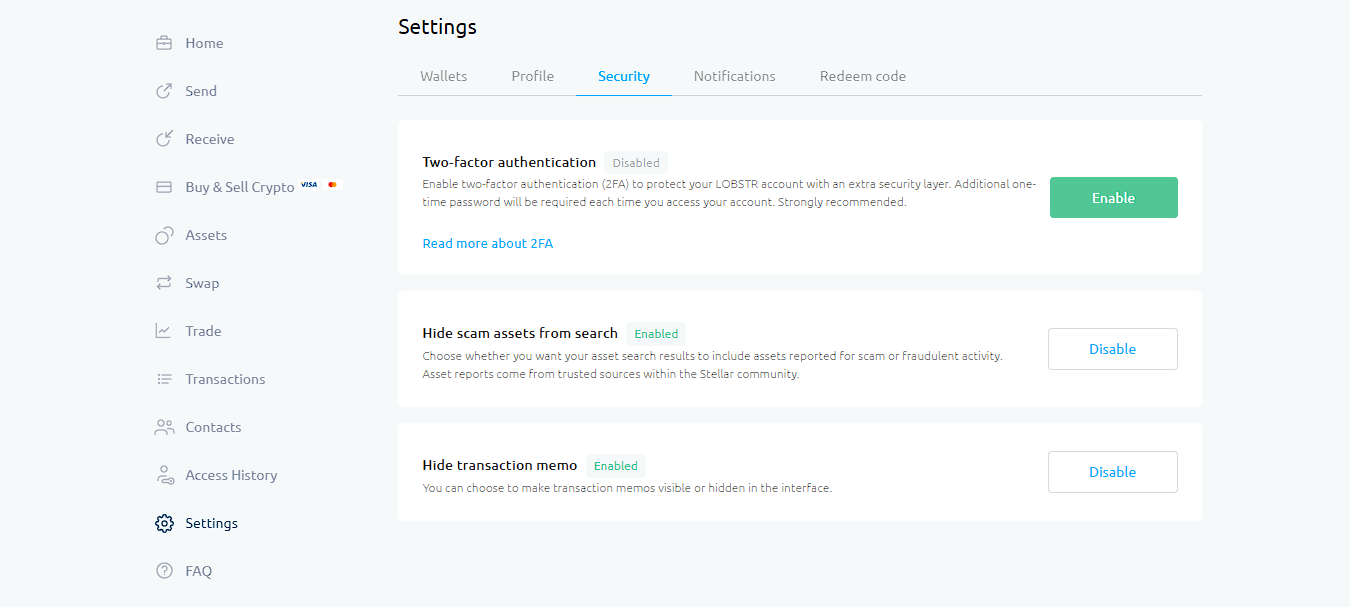Click the Trade chart icon

(164, 331)
